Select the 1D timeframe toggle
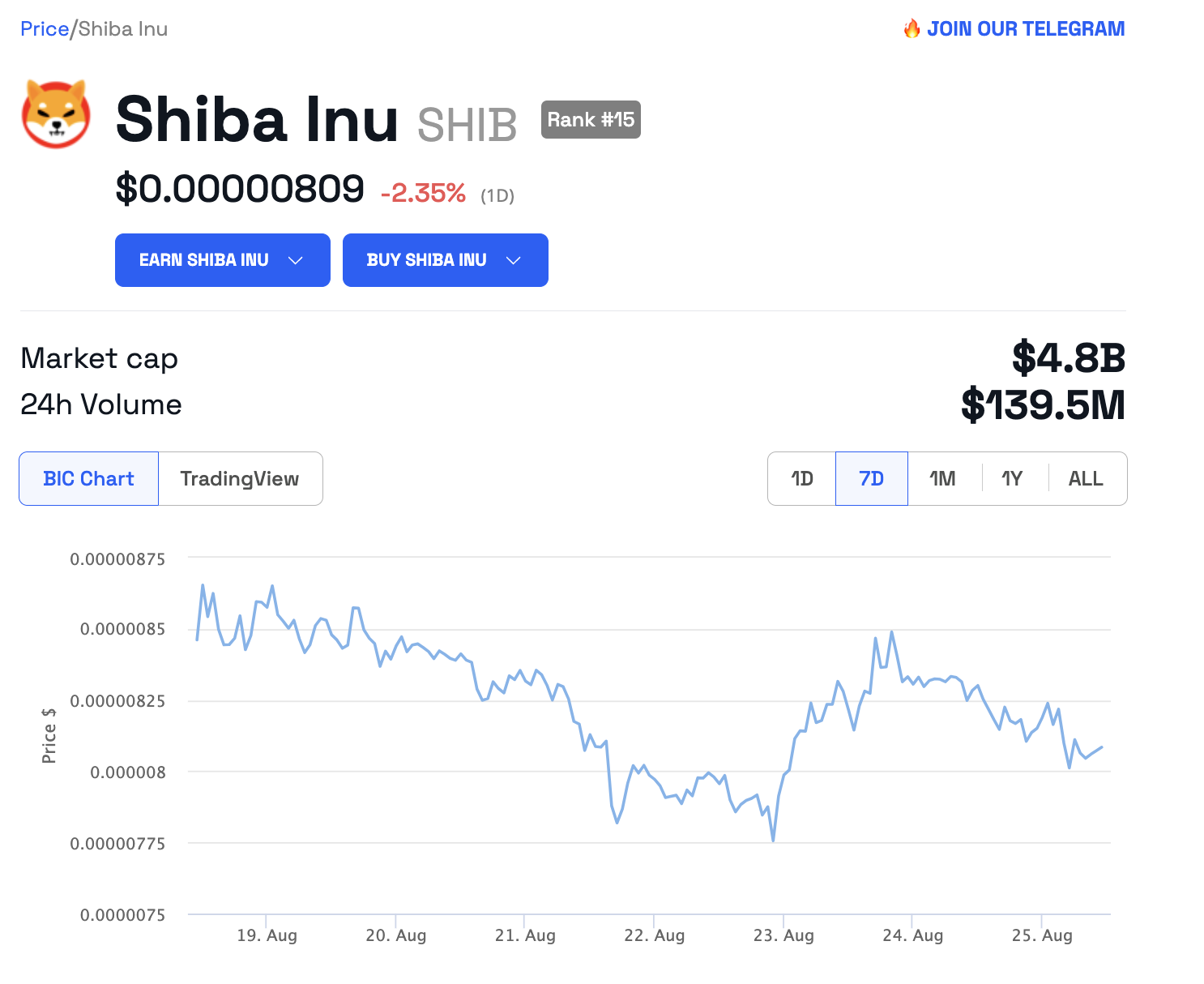Image resolution: width=1204 pixels, height=984 pixels. (x=801, y=478)
